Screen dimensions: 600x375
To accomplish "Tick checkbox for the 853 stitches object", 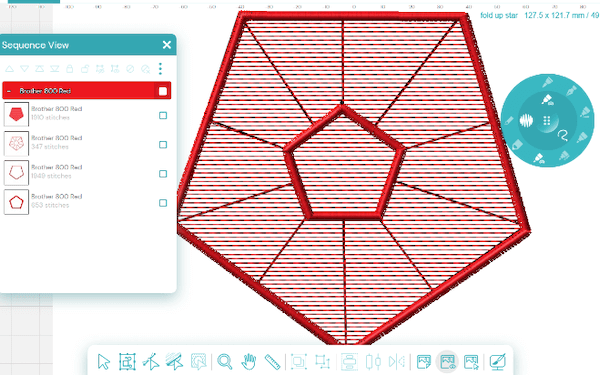I will point(163,203).
